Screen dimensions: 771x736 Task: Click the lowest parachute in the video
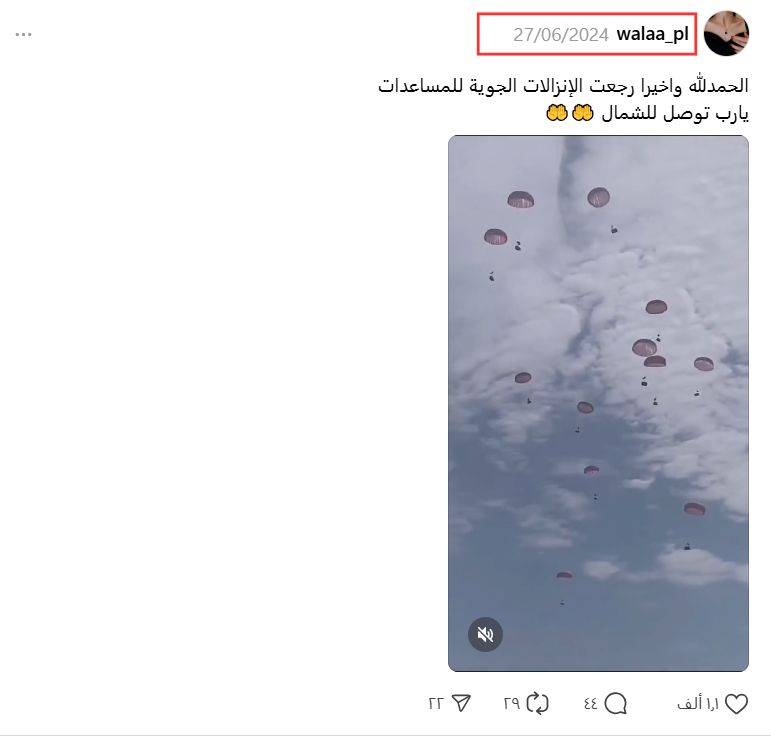point(564,575)
